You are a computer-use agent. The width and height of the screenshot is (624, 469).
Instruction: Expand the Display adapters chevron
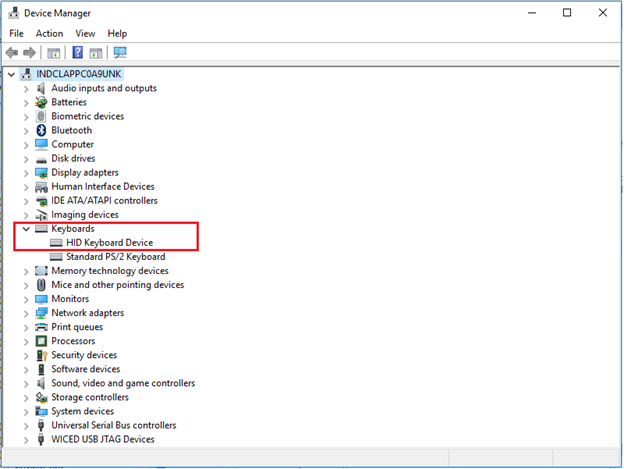pos(26,173)
